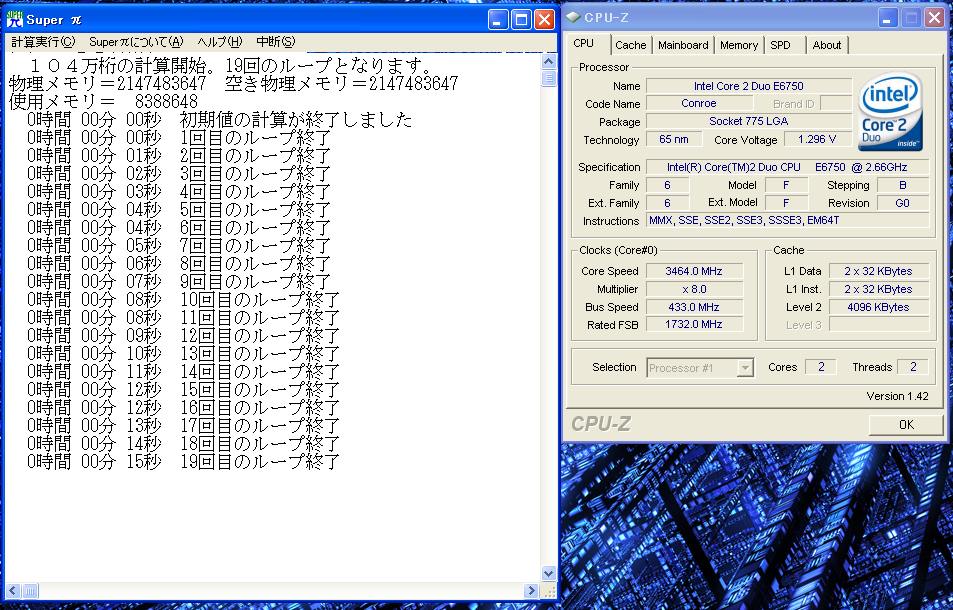This screenshot has height=610, width=953.
Task: Click the Super π horizontal scrollbar thumb
Action: pos(30,590)
